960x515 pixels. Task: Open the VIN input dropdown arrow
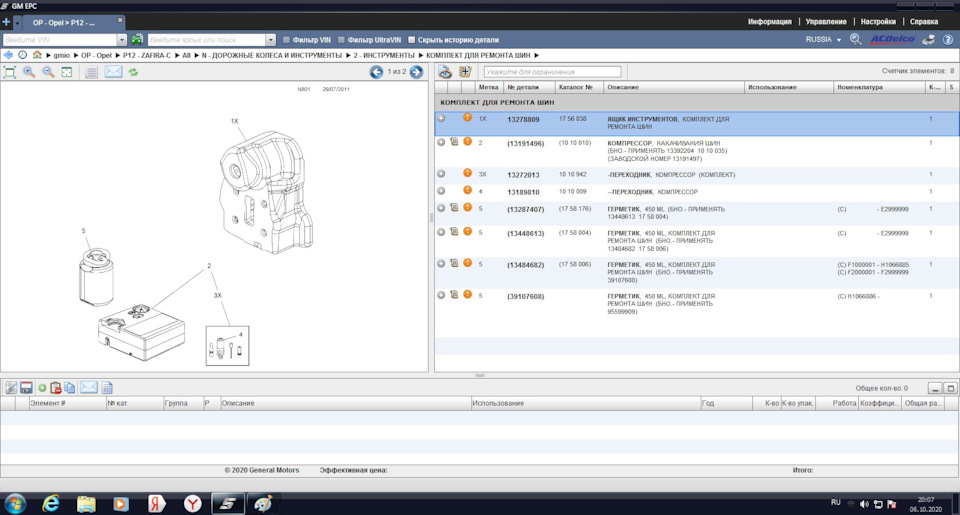click(121, 39)
